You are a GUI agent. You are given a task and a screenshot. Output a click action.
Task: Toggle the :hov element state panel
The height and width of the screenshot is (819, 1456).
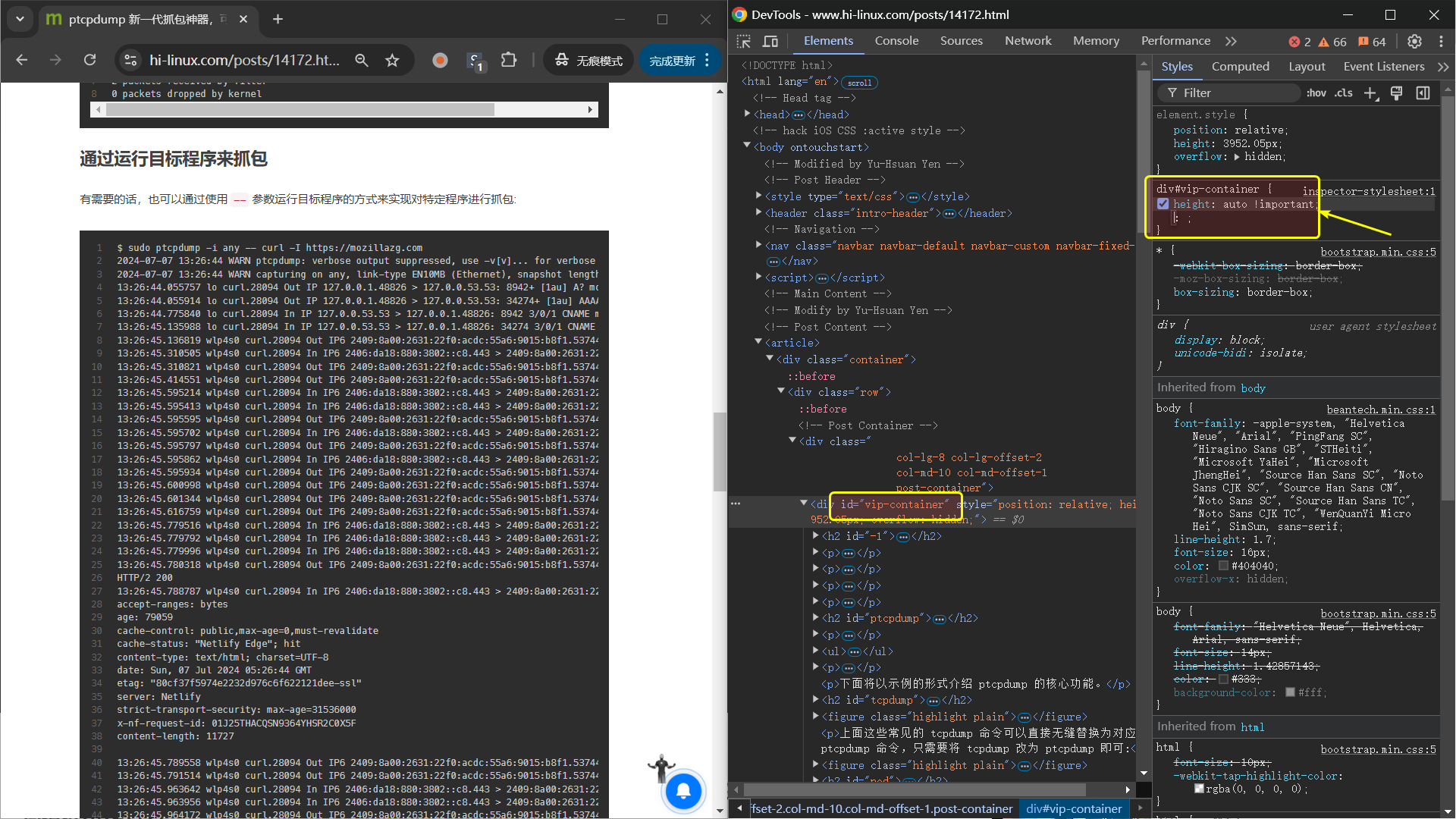pos(1316,93)
